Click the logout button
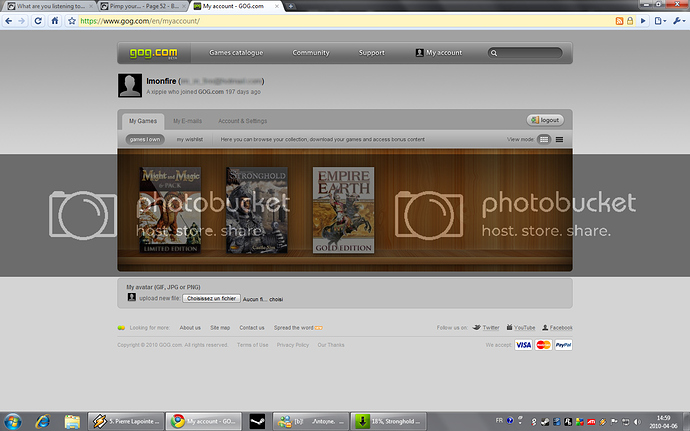Screen dimensions: 690x431 (545, 120)
